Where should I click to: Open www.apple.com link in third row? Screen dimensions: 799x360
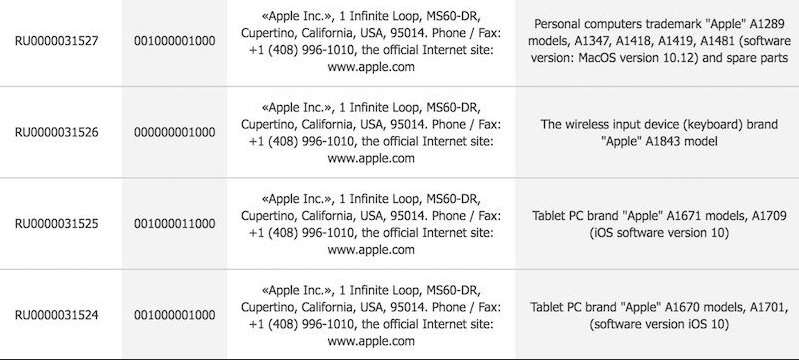click(371, 249)
